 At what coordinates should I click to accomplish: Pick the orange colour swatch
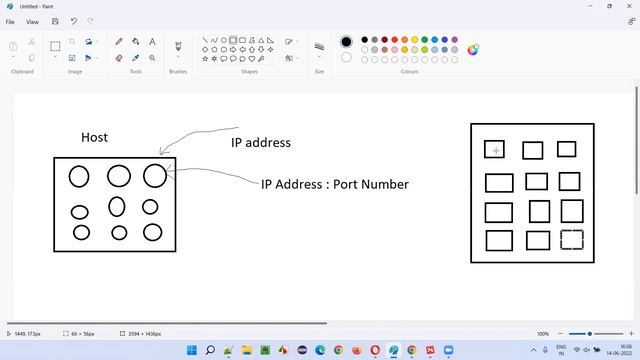[x=404, y=40]
